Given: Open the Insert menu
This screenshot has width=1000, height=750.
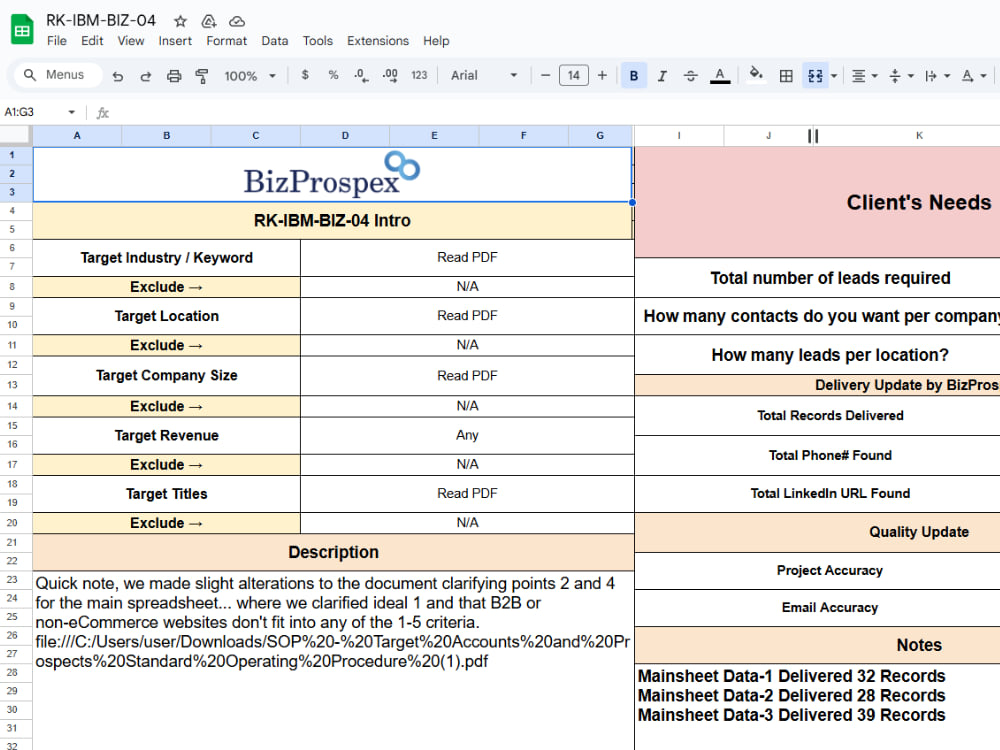Looking at the screenshot, I should 175,41.
